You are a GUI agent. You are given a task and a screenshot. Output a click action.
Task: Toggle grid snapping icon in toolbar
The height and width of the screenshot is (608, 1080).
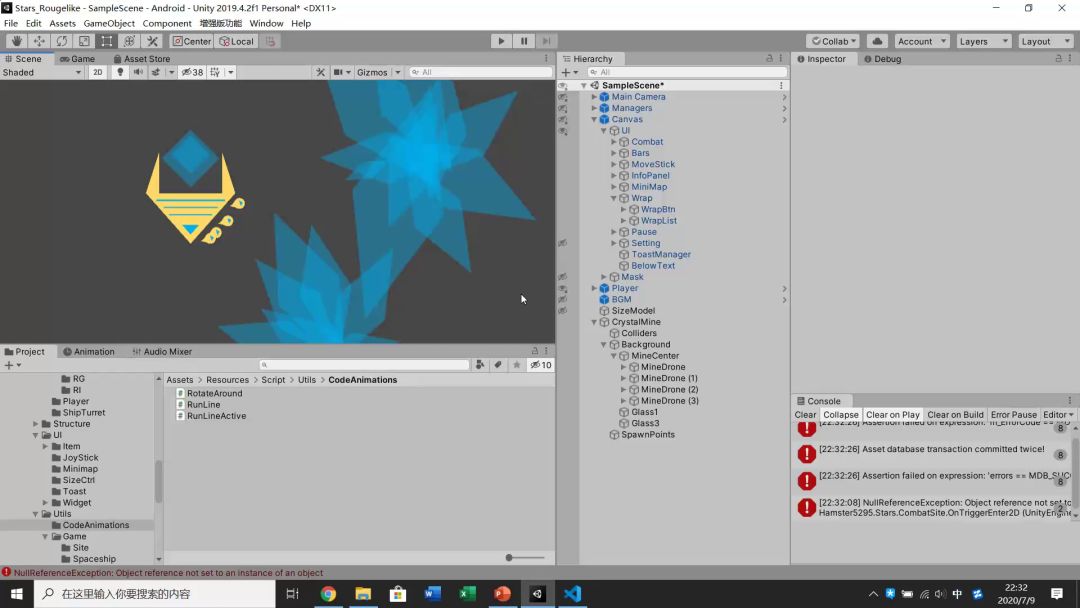point(271,41)
